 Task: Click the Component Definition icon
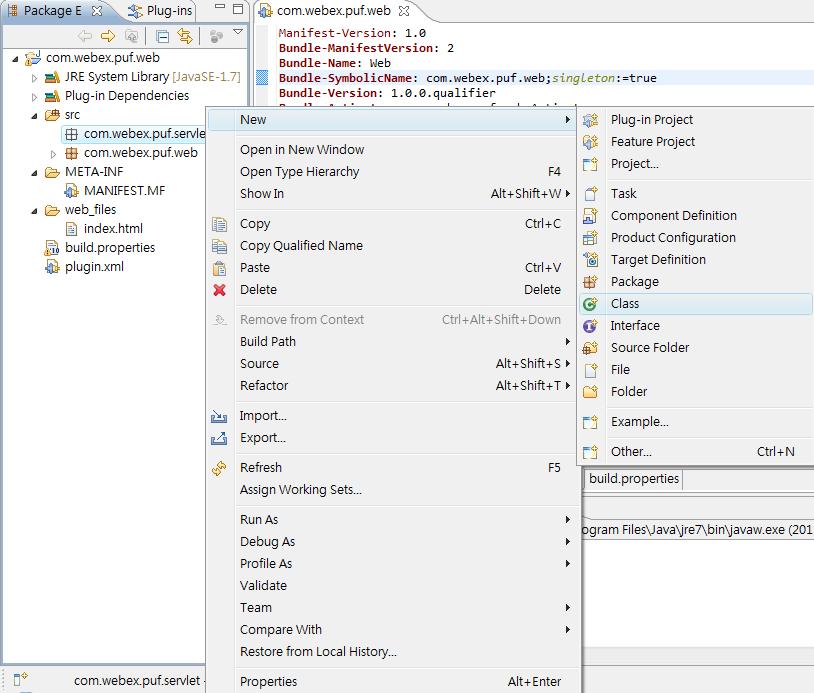[x=591, y=216]
